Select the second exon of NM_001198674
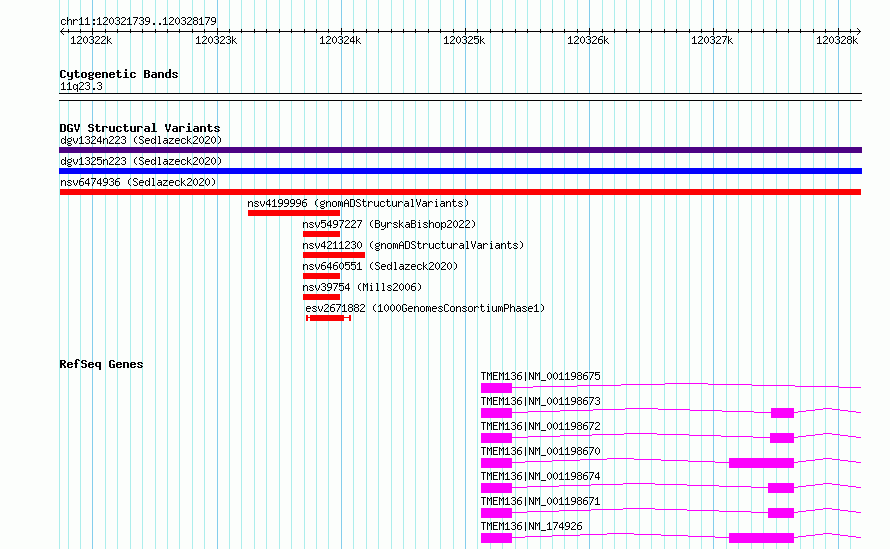Screen dimensions: 890x549 coord(781,488)
